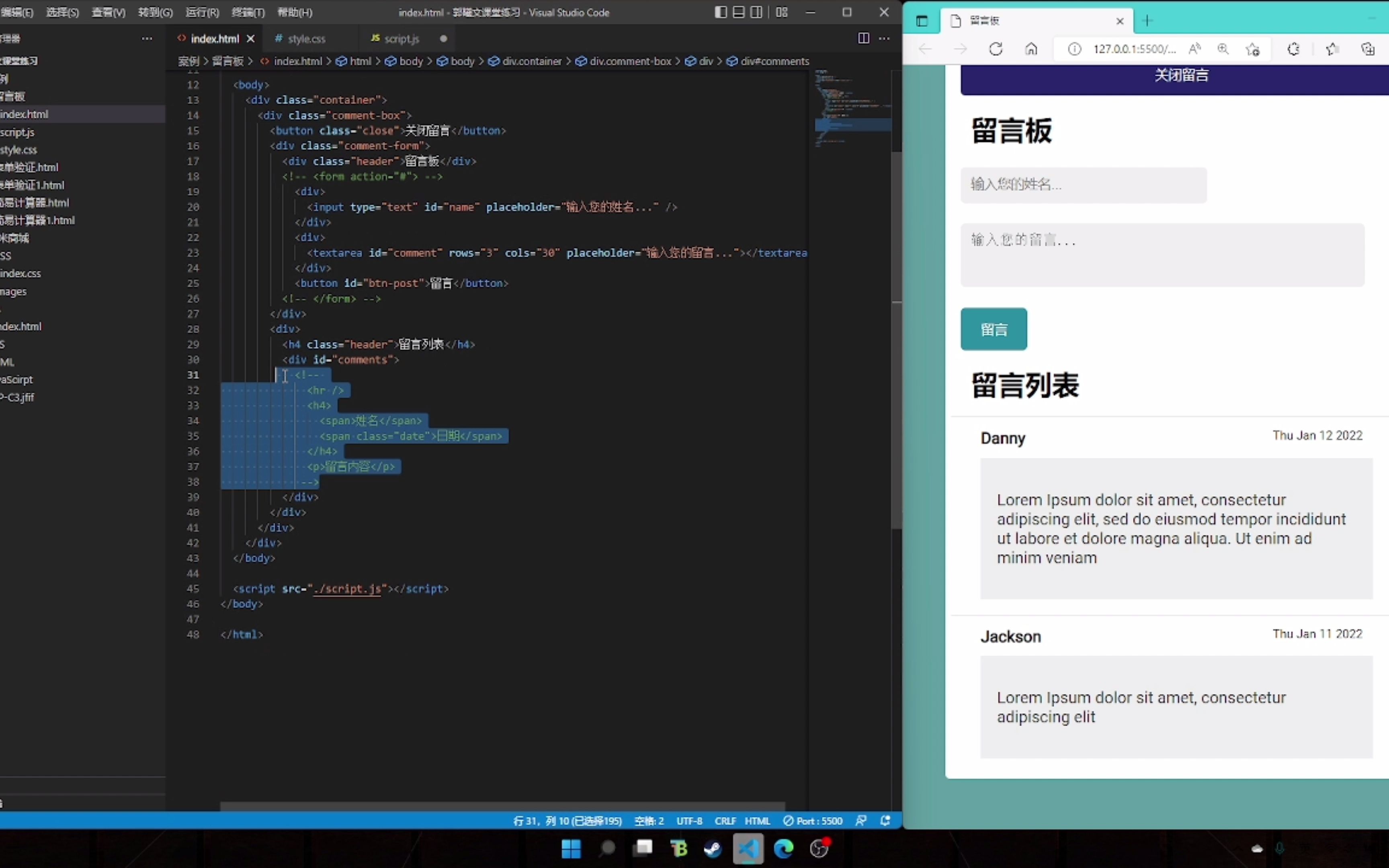Open 终端(T) menu
This screenshot has height=868, width=1389.
click(248, 12)
